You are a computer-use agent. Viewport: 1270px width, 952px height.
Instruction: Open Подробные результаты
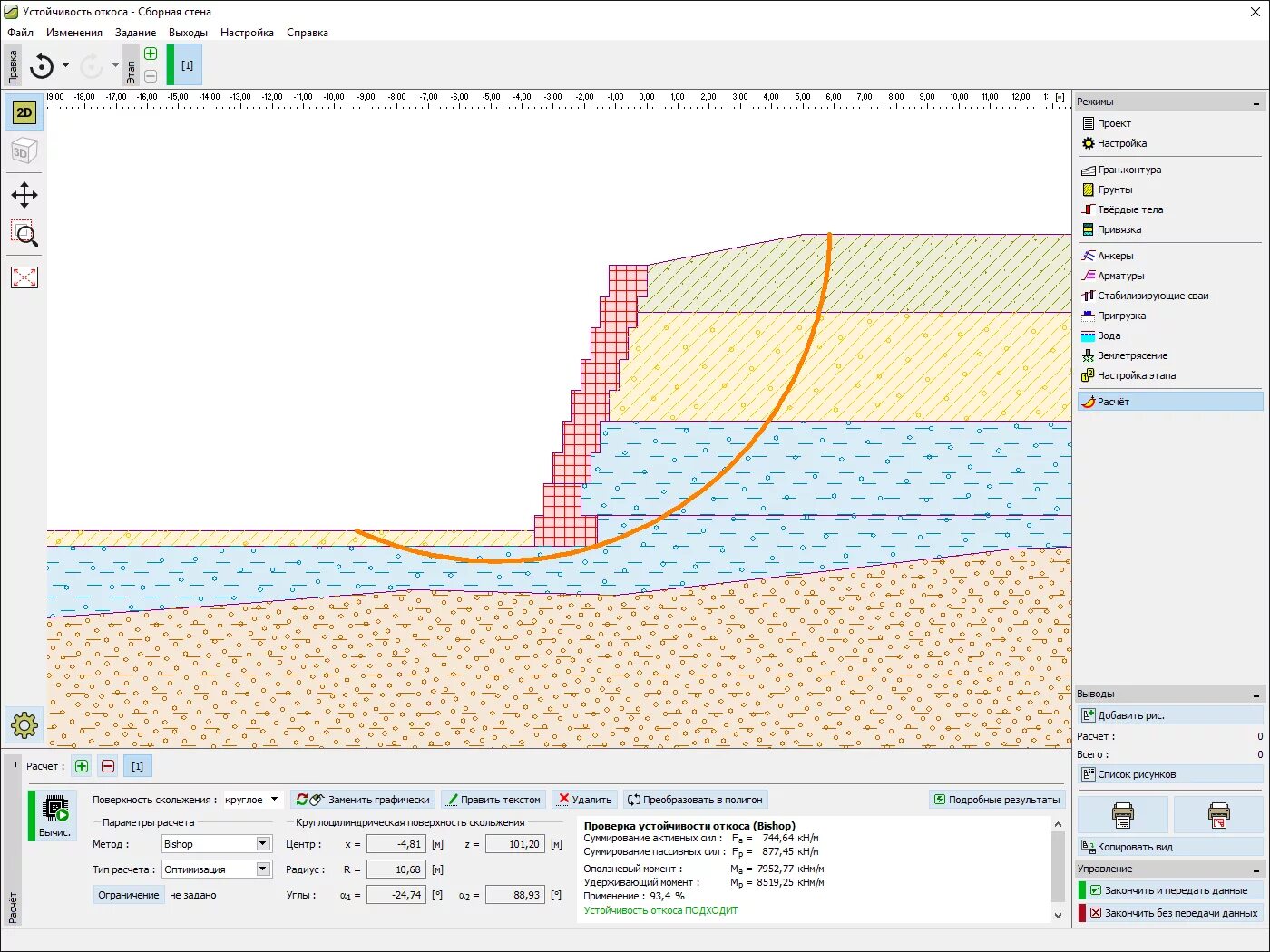pyautogui.click(x=997, y=800)
